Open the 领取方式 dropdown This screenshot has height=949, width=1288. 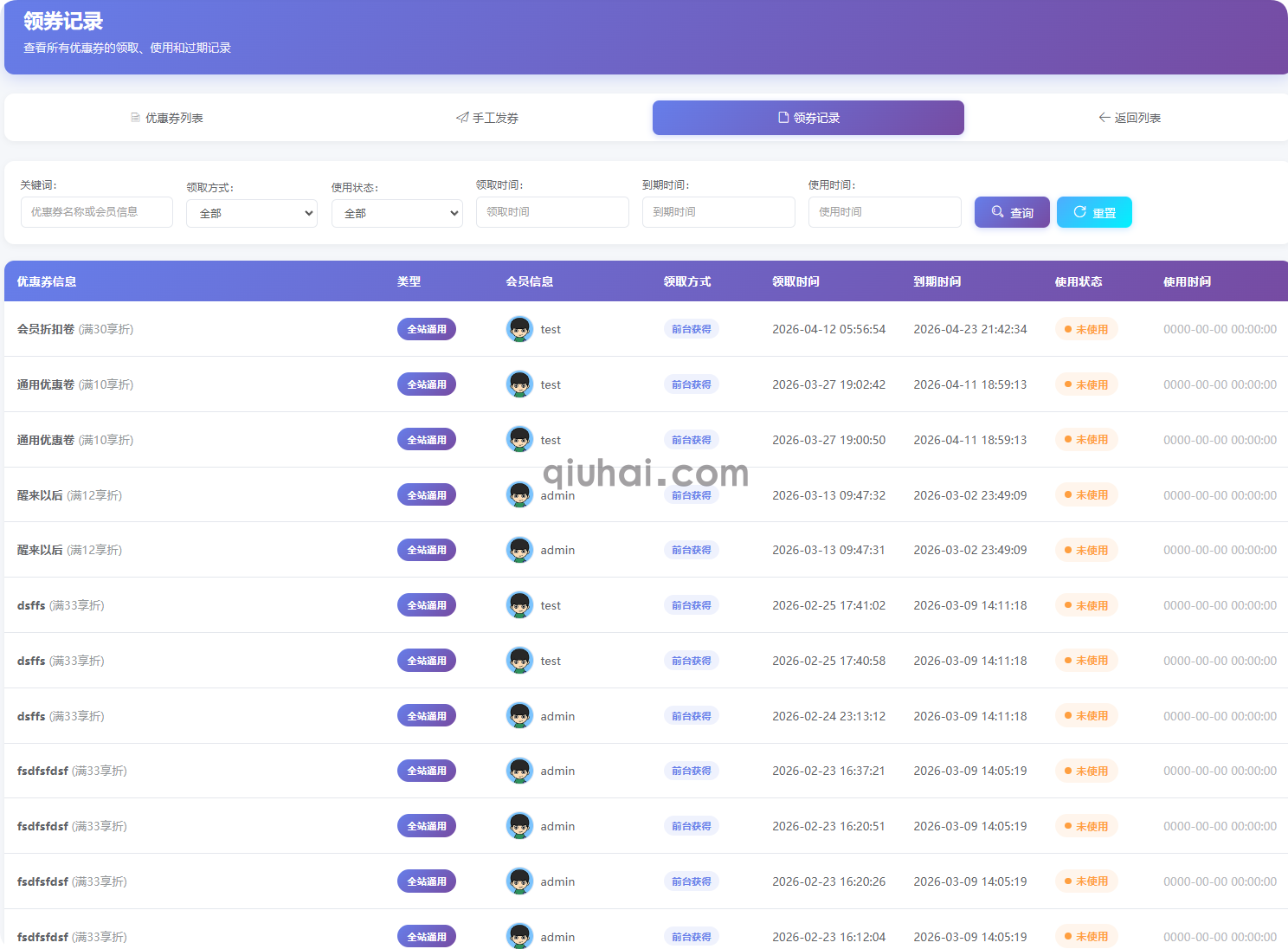(x=252, y=213)
